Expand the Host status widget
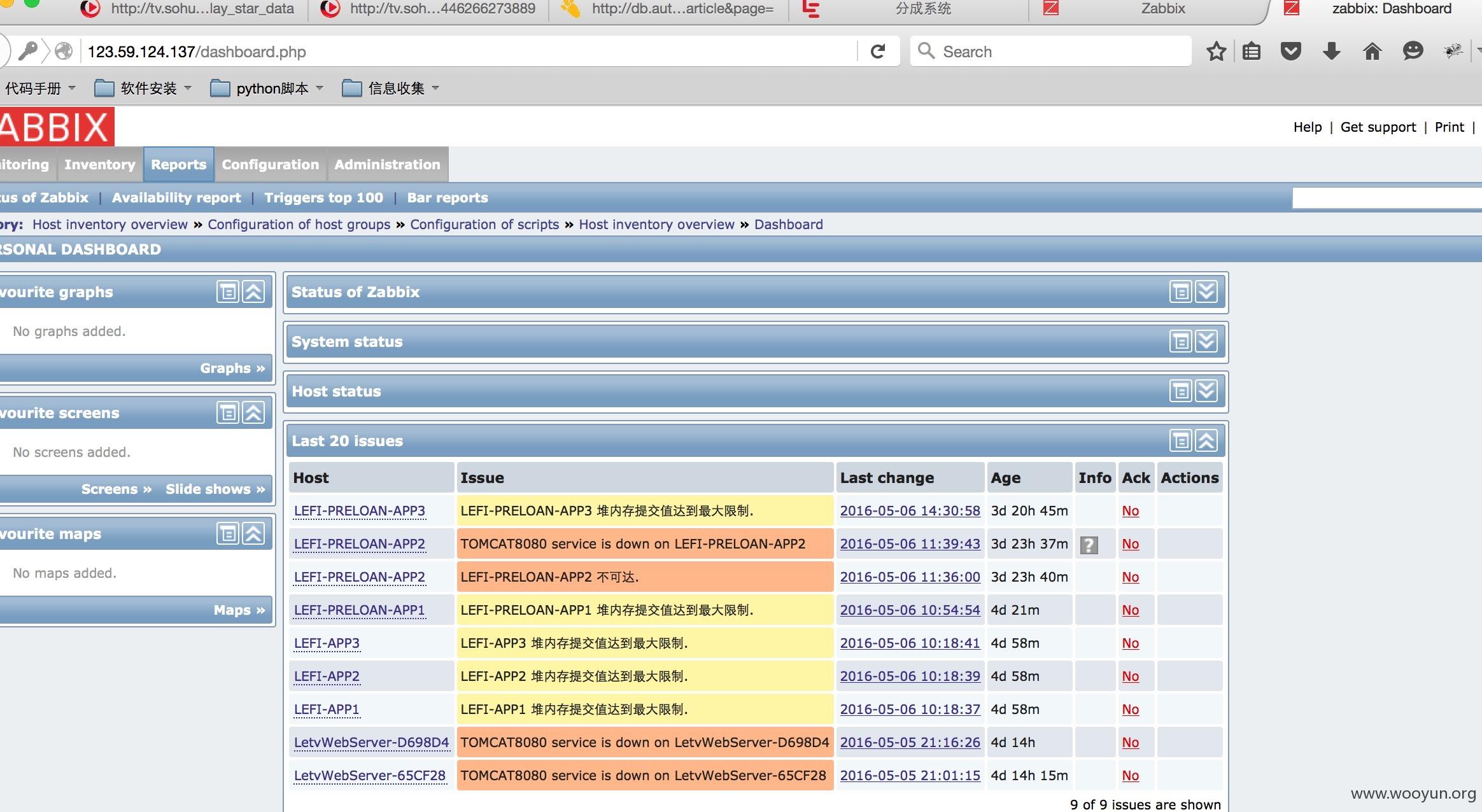 click(1206, 391)
